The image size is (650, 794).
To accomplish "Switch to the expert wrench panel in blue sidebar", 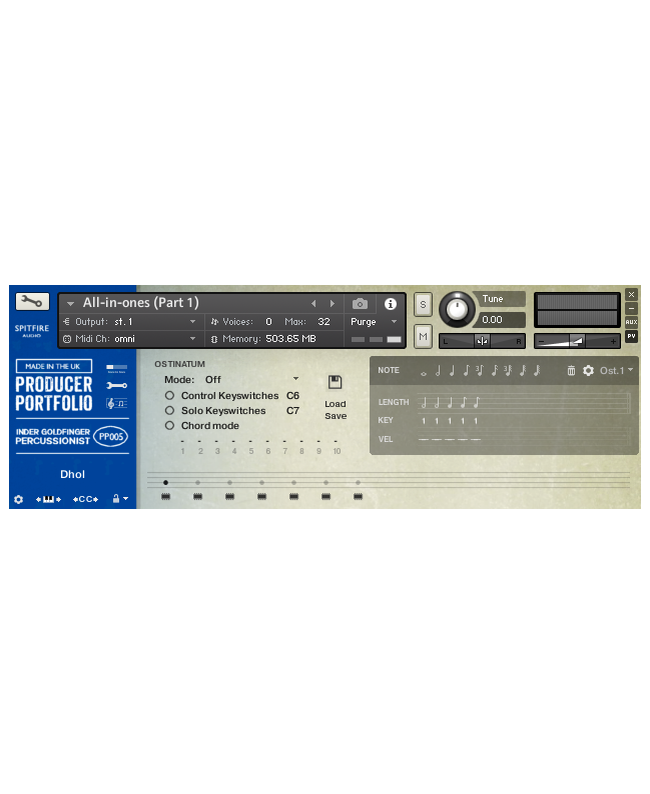I will (116, 385).
